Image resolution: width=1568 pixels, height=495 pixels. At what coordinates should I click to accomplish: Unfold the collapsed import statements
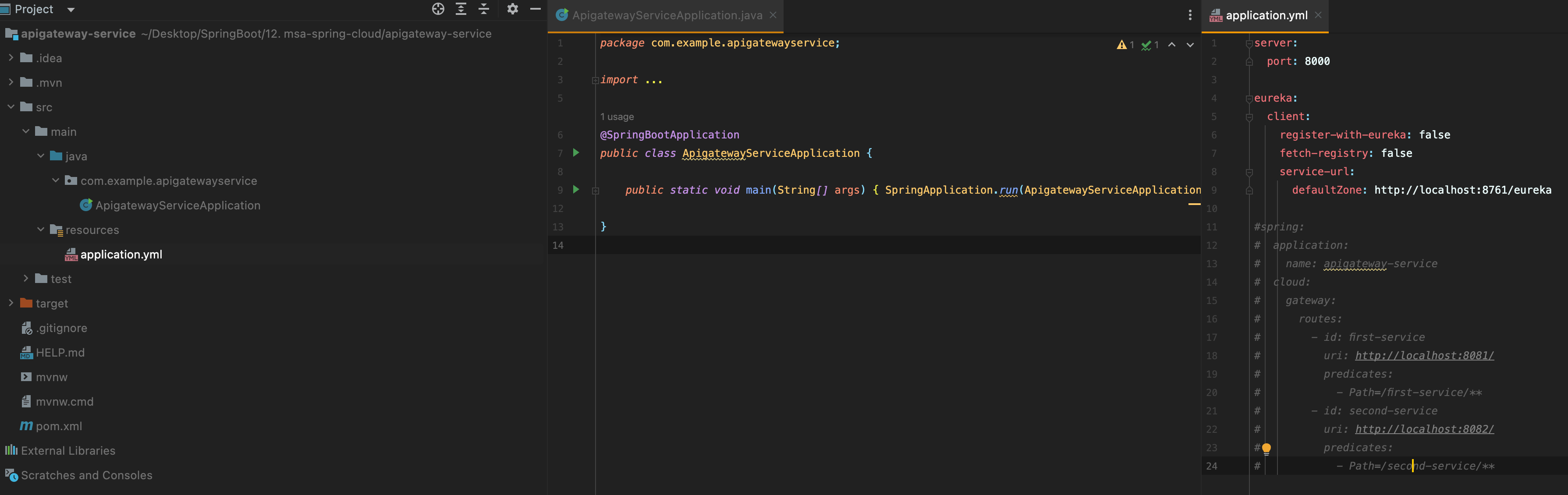click(595, 80)
